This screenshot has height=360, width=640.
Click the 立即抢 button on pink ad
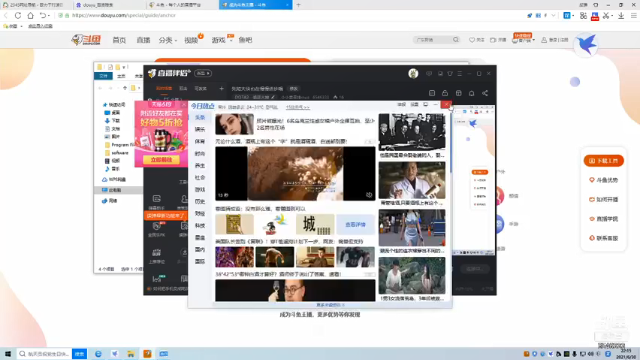(x=162, y=160)
